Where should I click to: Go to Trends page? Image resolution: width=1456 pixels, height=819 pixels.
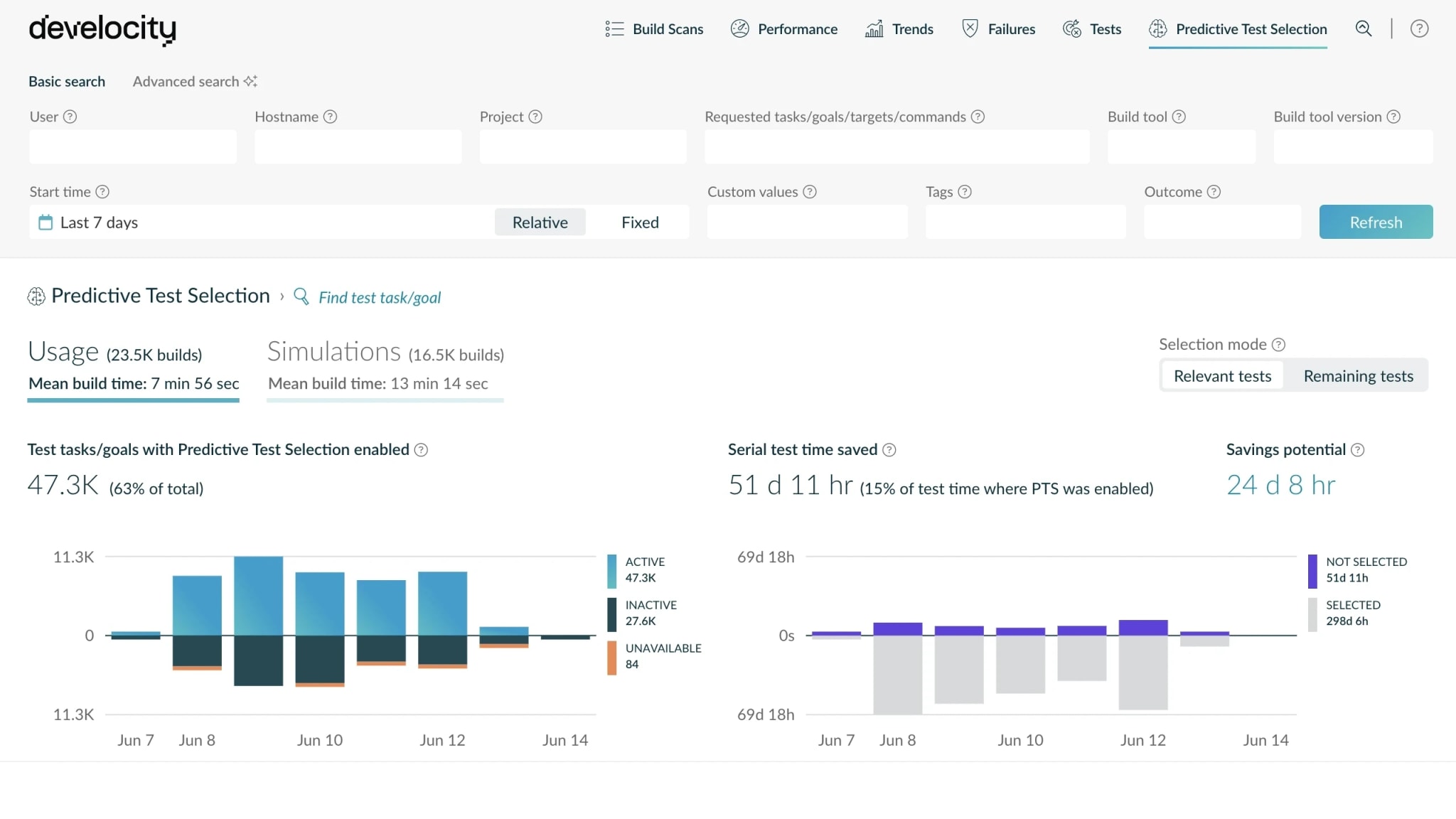(899, 29)
